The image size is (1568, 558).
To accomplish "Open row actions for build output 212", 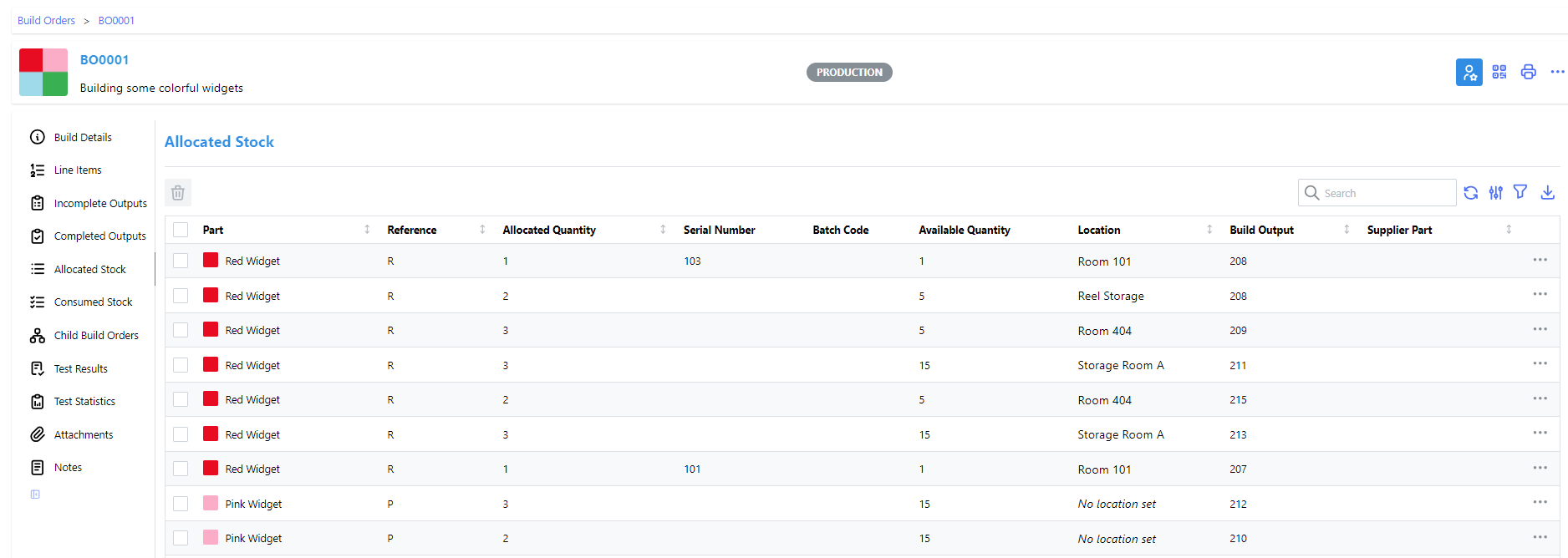I will tap(1540, 502).
